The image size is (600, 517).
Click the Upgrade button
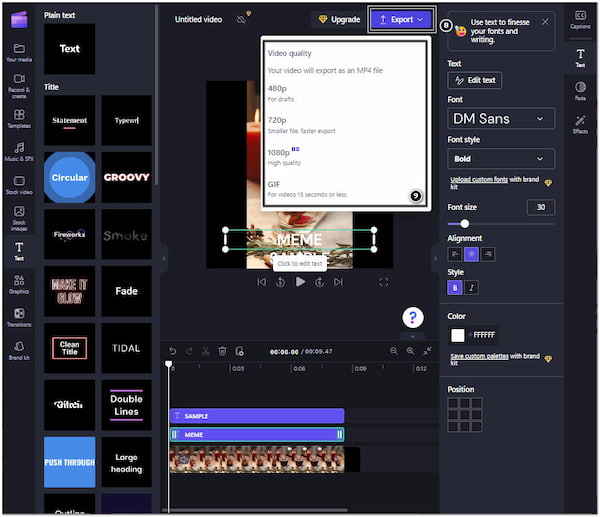coord(339,20)
